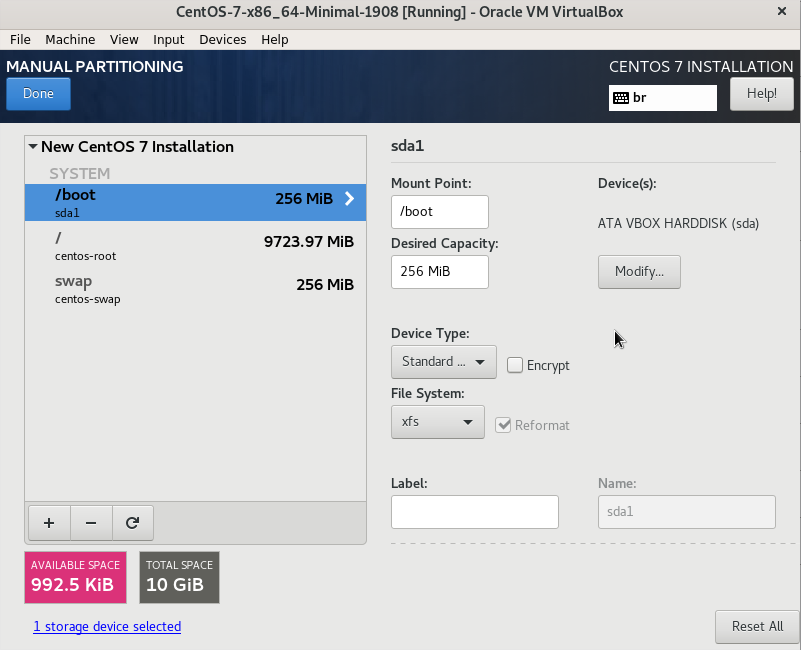Select the / centos-root partition row

click(x=196, y=246)
